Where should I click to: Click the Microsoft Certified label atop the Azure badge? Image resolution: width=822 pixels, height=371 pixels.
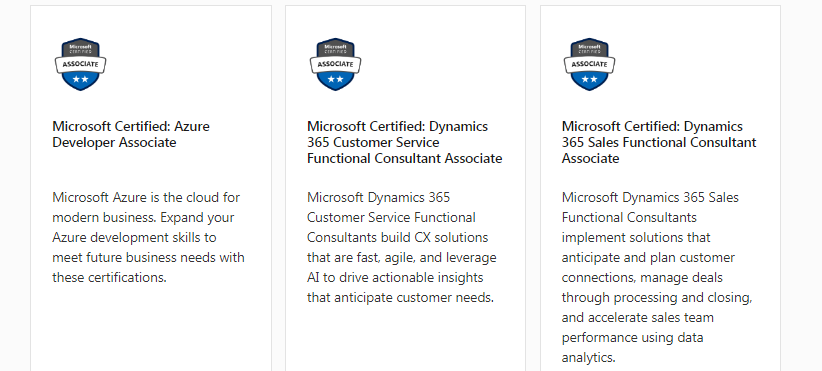coord(80,49)
